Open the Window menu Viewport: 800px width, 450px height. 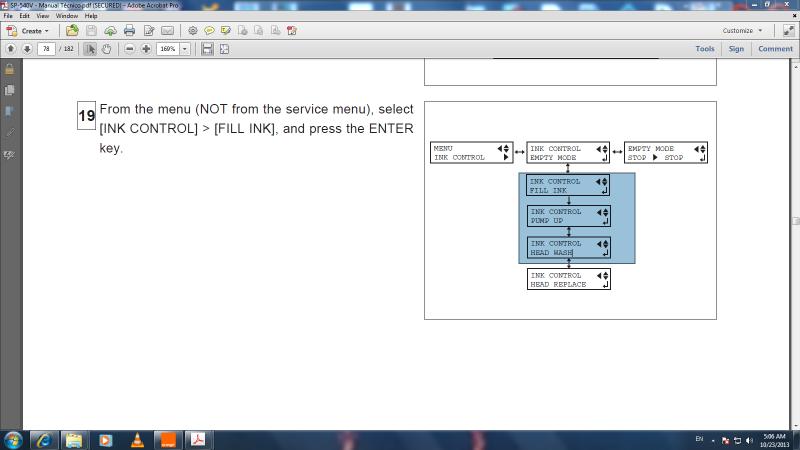[67, 16]
